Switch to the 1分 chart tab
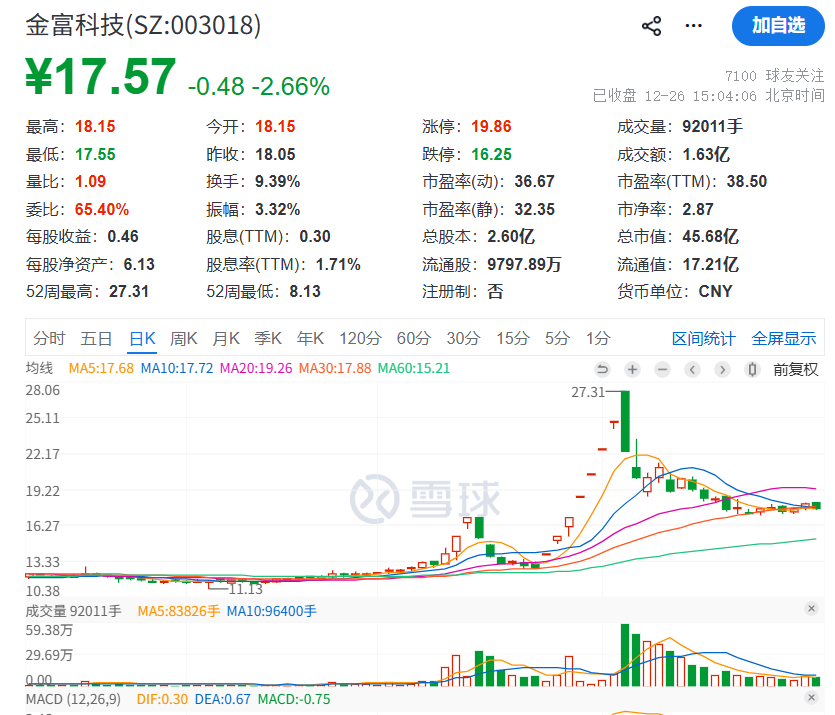835x715 pixels. (x=598, y=338)
